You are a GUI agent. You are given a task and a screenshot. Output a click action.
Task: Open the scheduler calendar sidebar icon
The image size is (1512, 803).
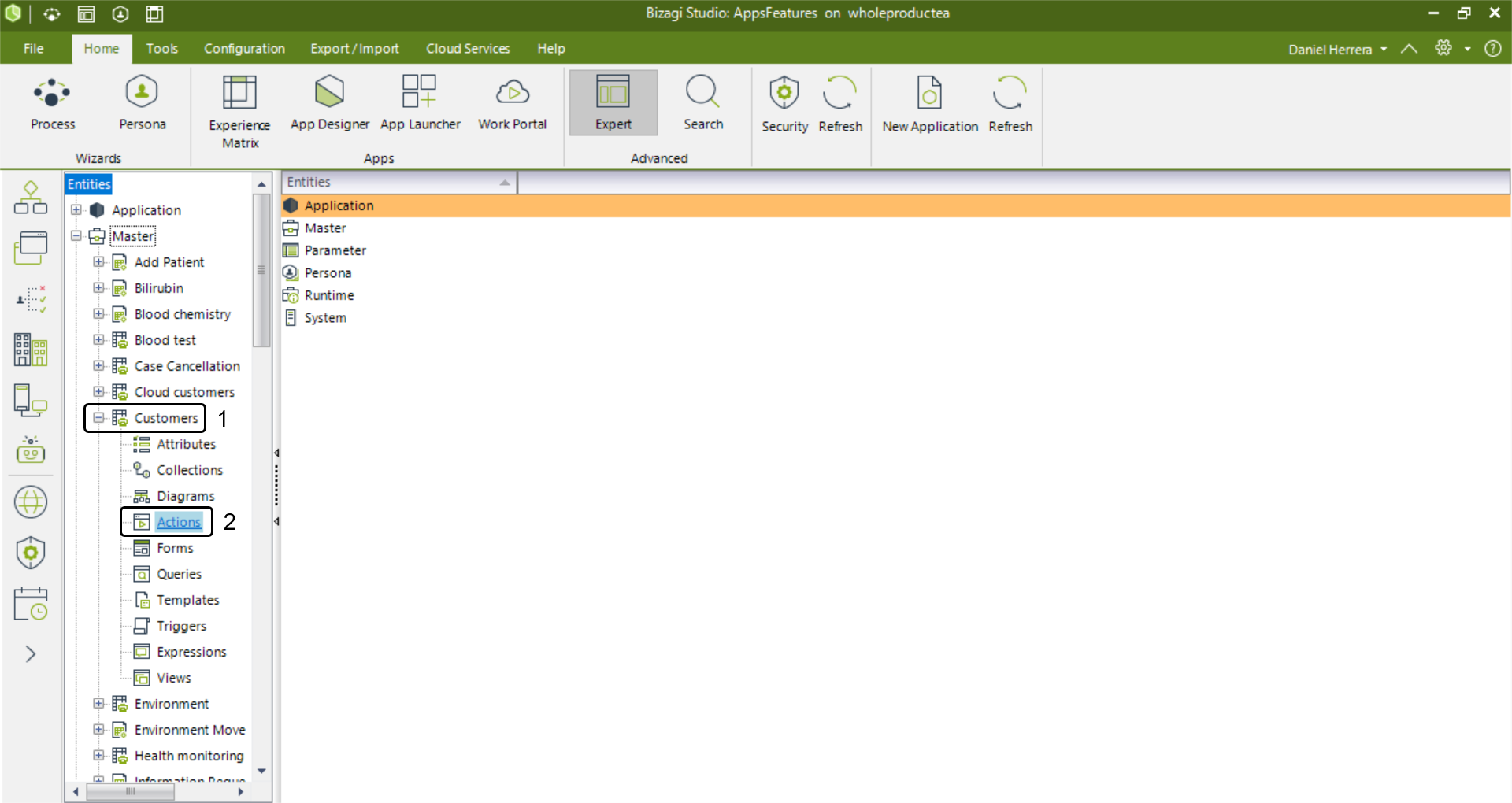[x=31, y=604]
